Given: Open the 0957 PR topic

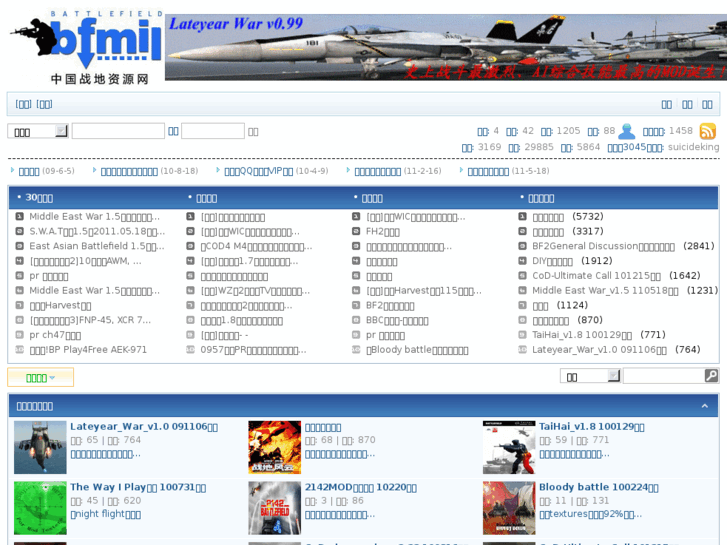Looking at the screenshot, I should click(x=253, y=350).
